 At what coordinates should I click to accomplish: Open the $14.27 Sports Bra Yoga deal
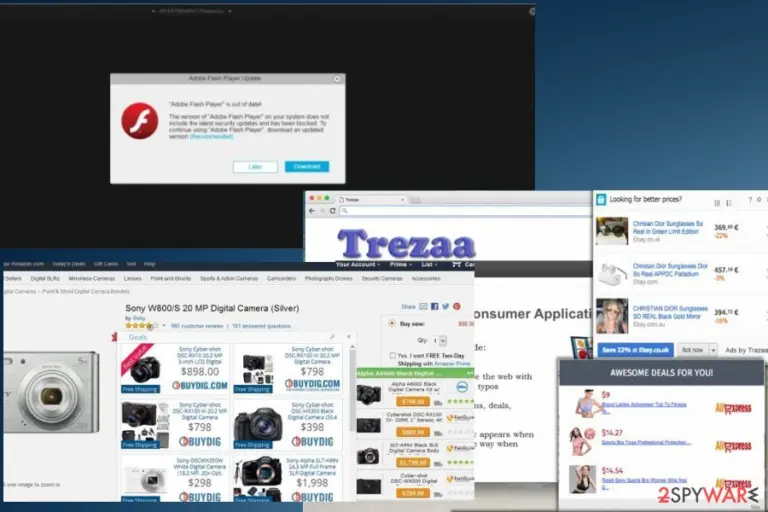click(646, 442)
